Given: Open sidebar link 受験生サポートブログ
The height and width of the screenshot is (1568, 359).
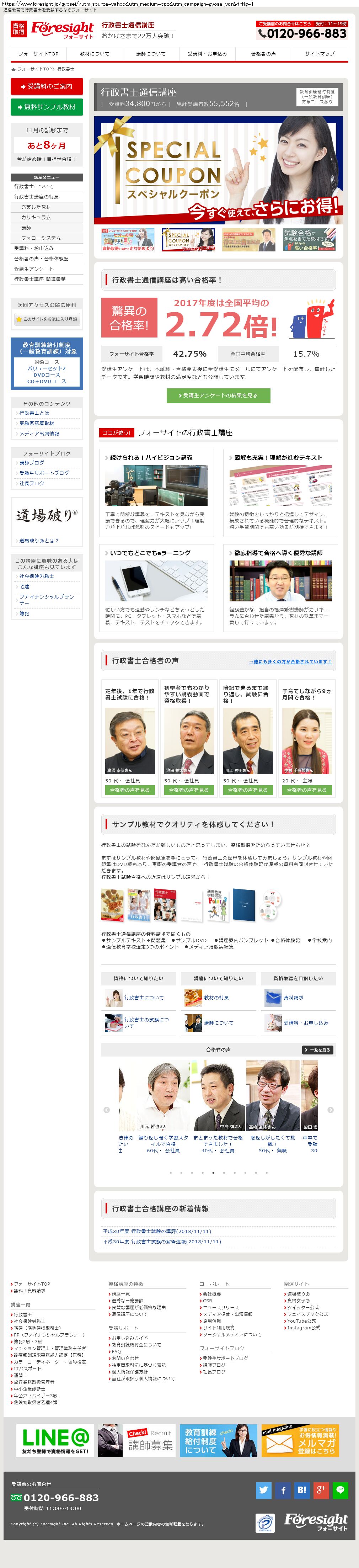Looking at the screenshot, I should [x=44, y=473].
